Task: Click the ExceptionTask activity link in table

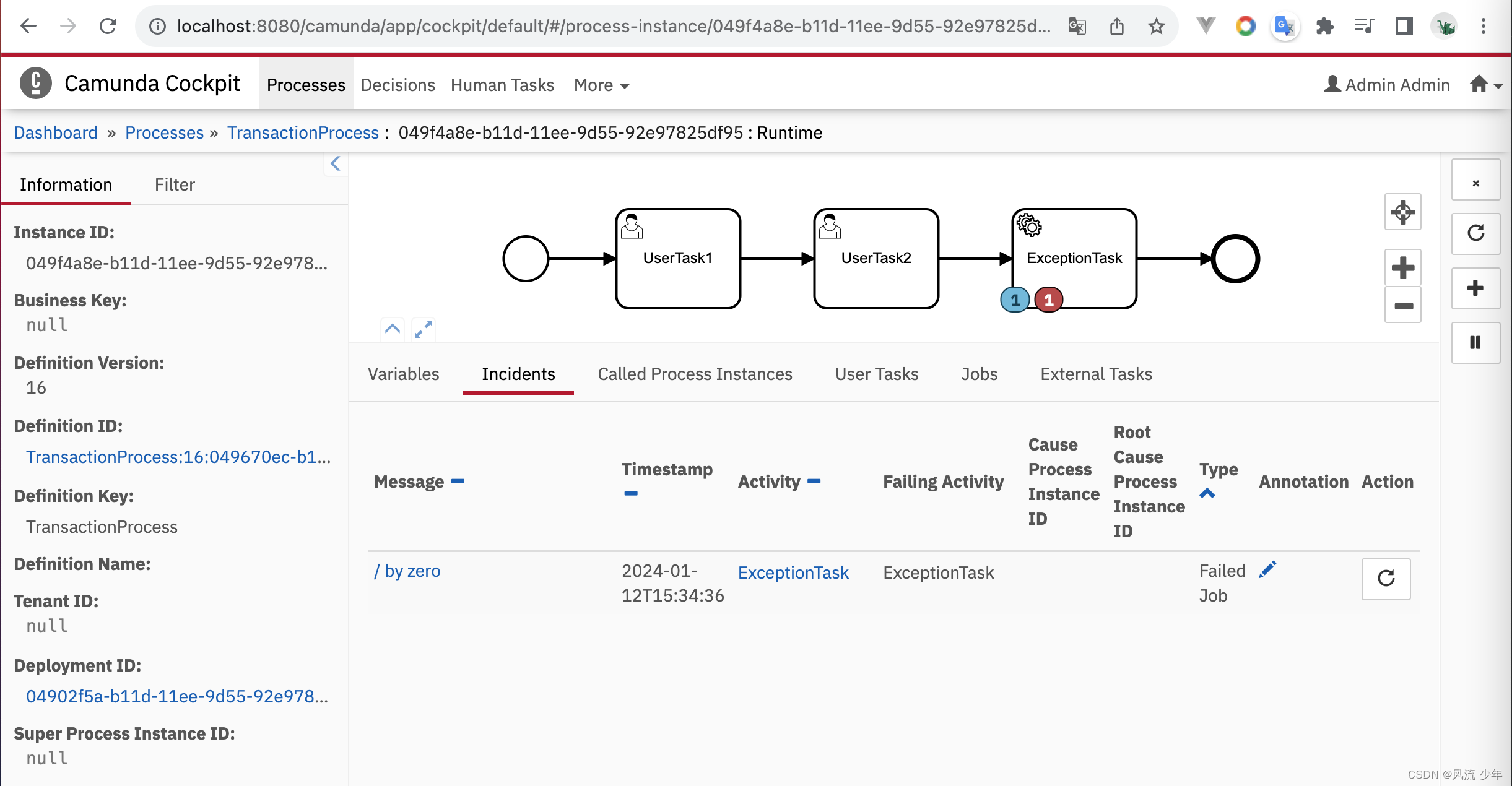Action: tap(793, 572)
